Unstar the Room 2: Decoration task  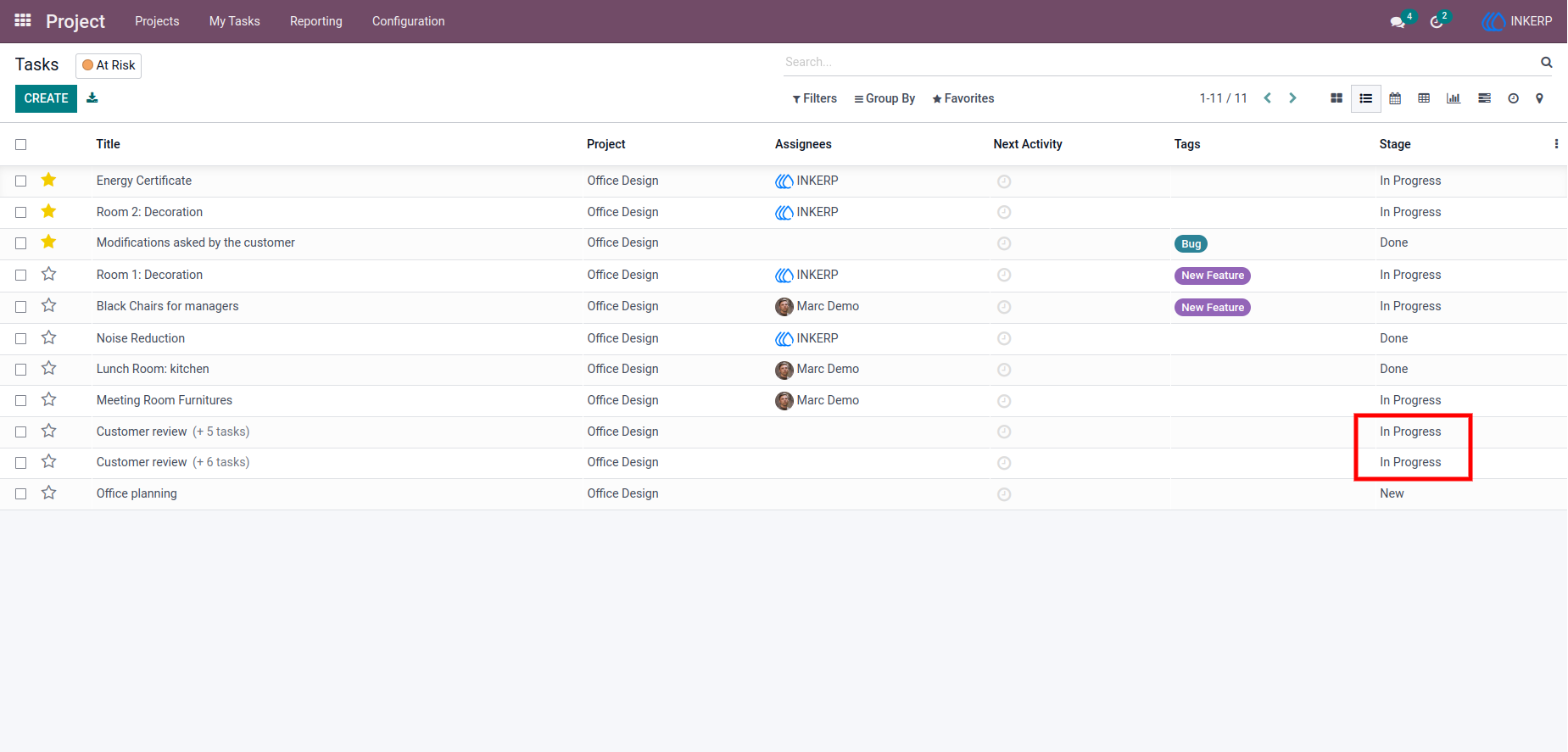49,211
